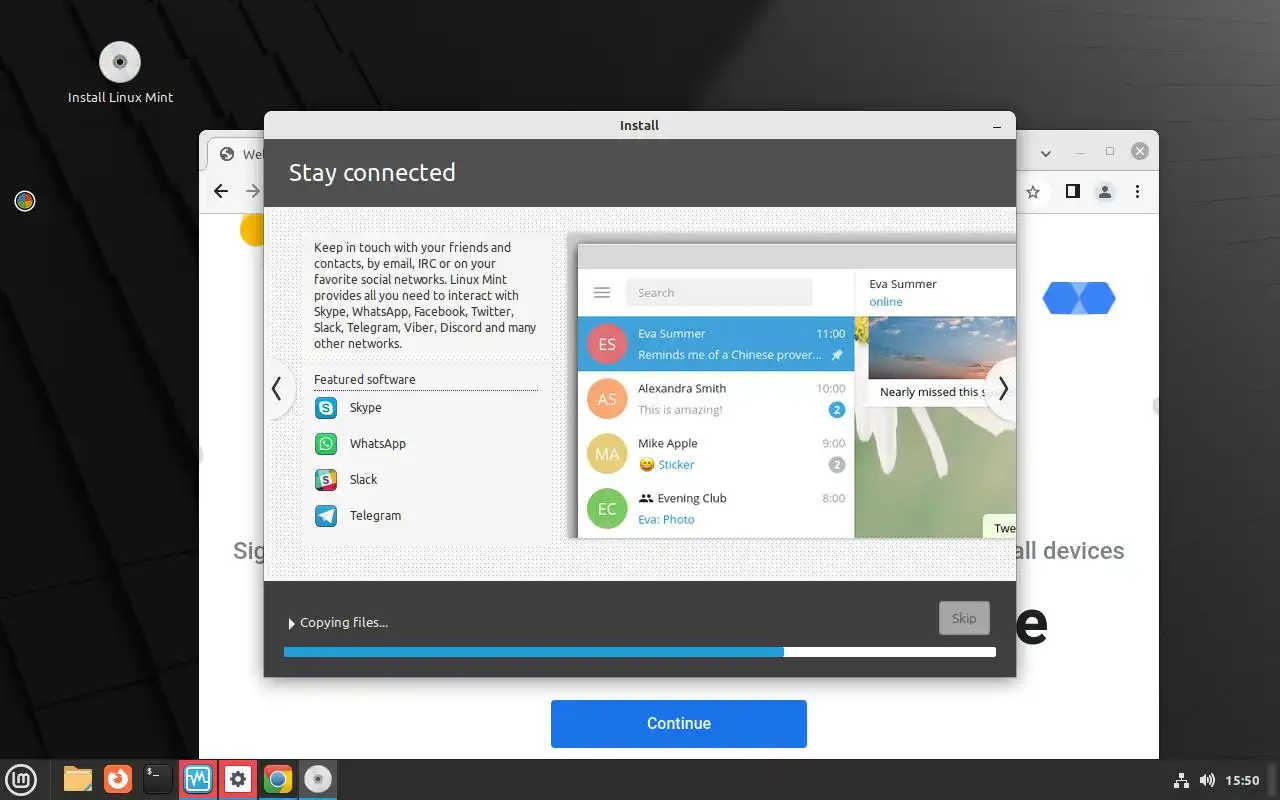Open Terminal from the panel

[x=158, y=779]
